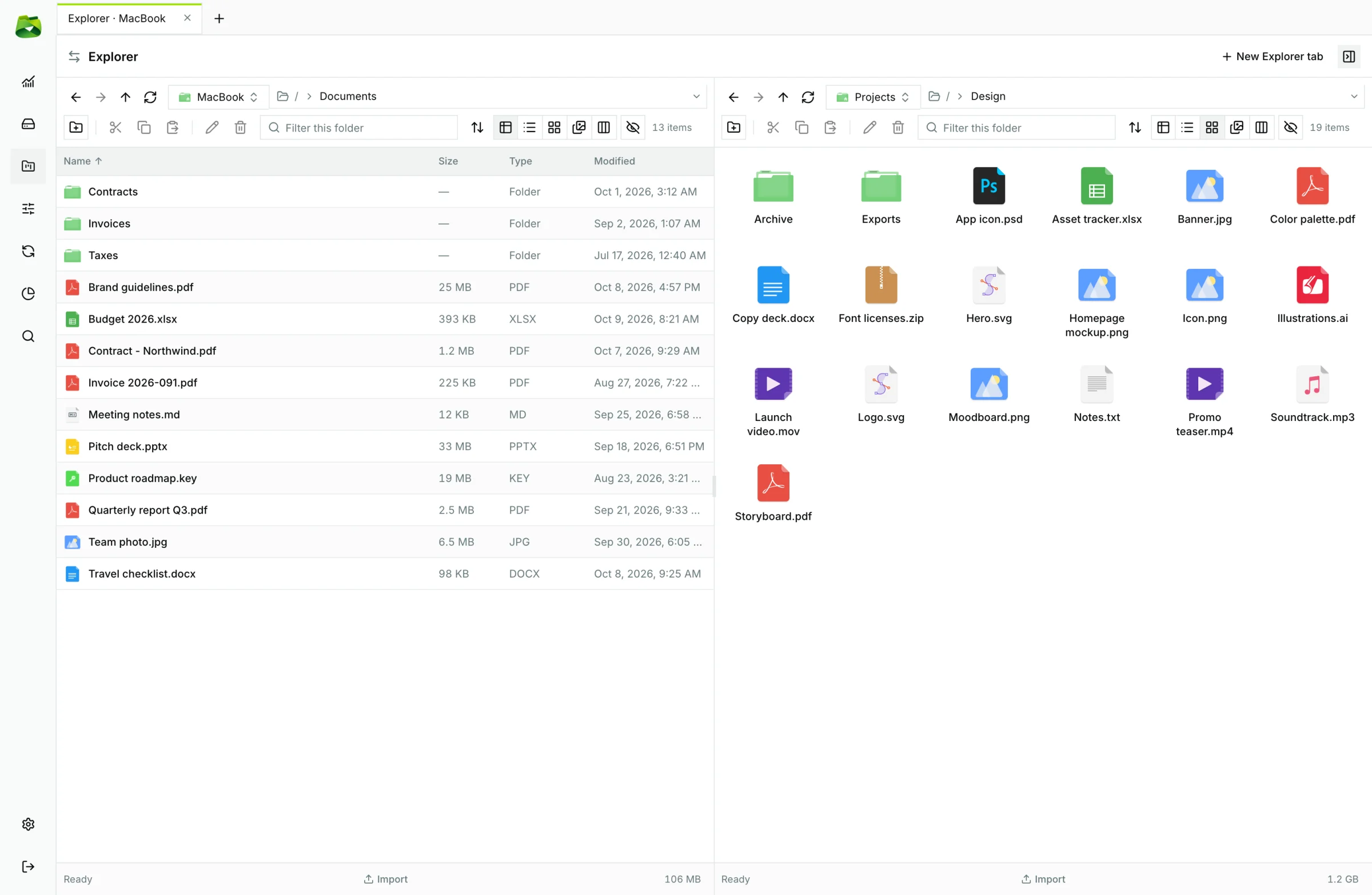Toggle hidden files visibility in Documents pane

pyautogui.click(x=632, y=128)
